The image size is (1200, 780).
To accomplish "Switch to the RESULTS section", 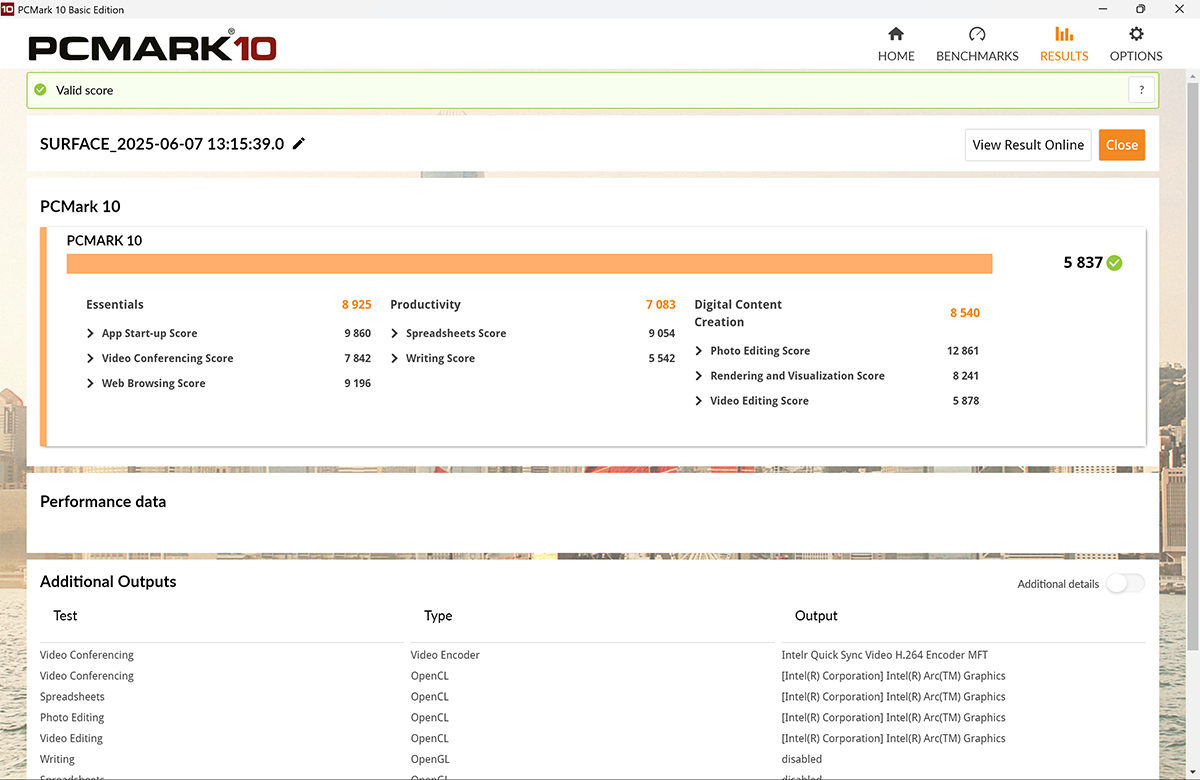I will [1064, 45].
